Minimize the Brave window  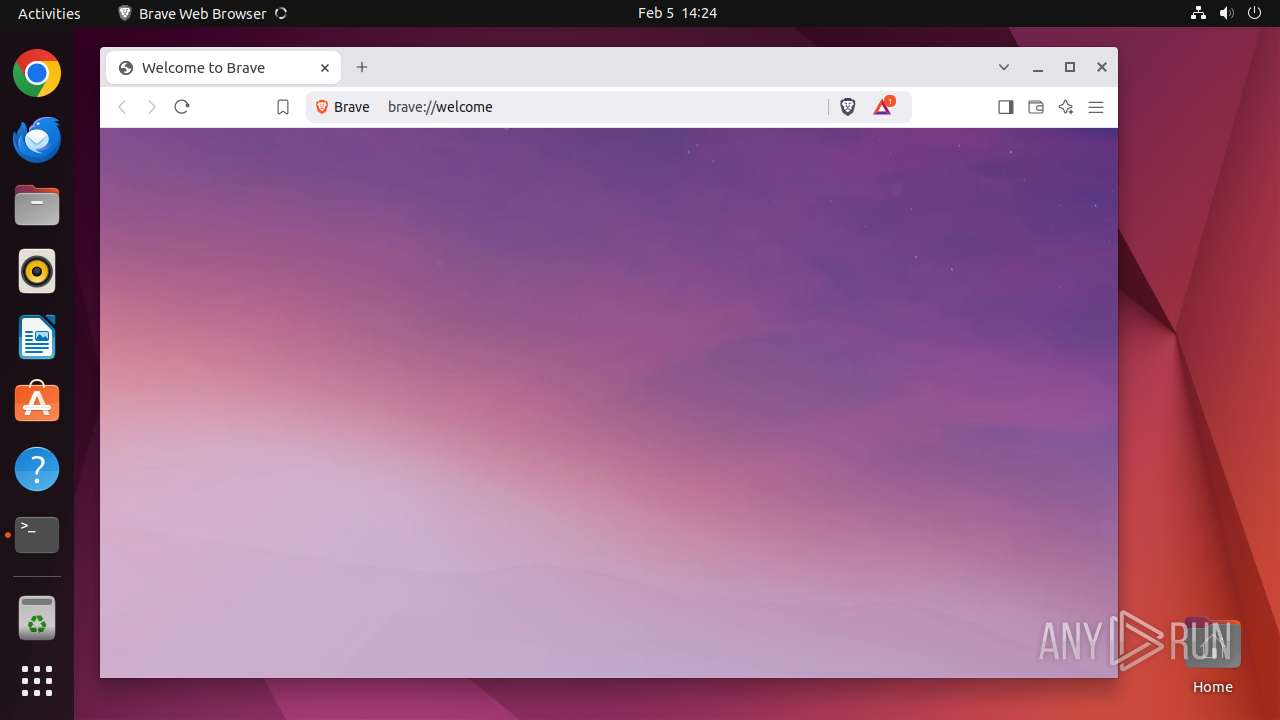[1038, 67]
